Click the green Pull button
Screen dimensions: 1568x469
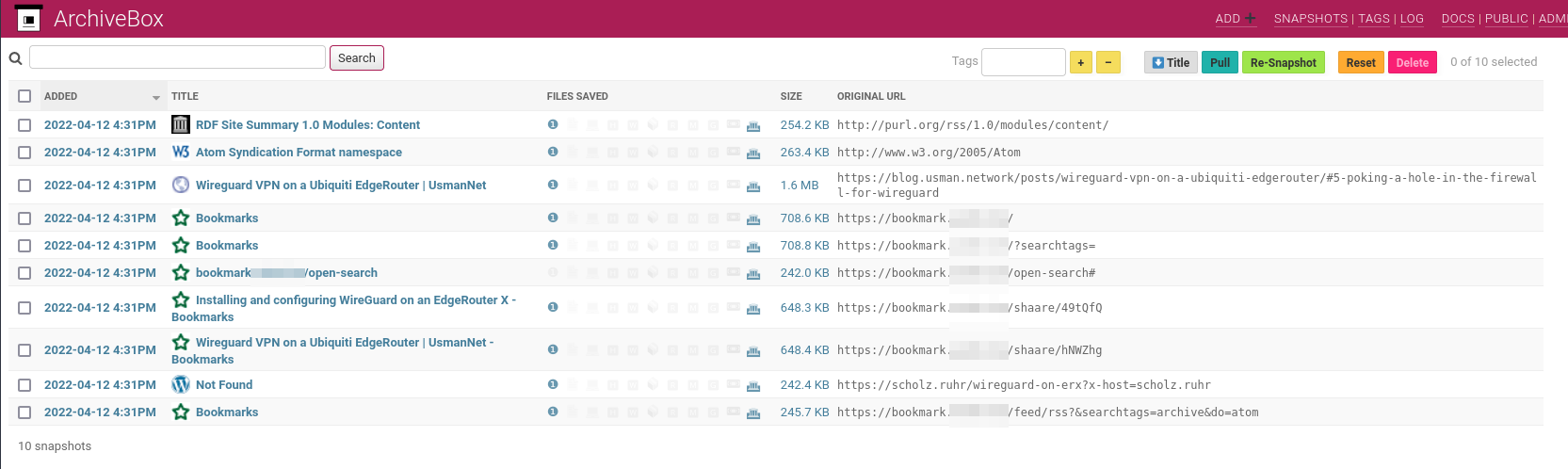[x=1220, y=62]
